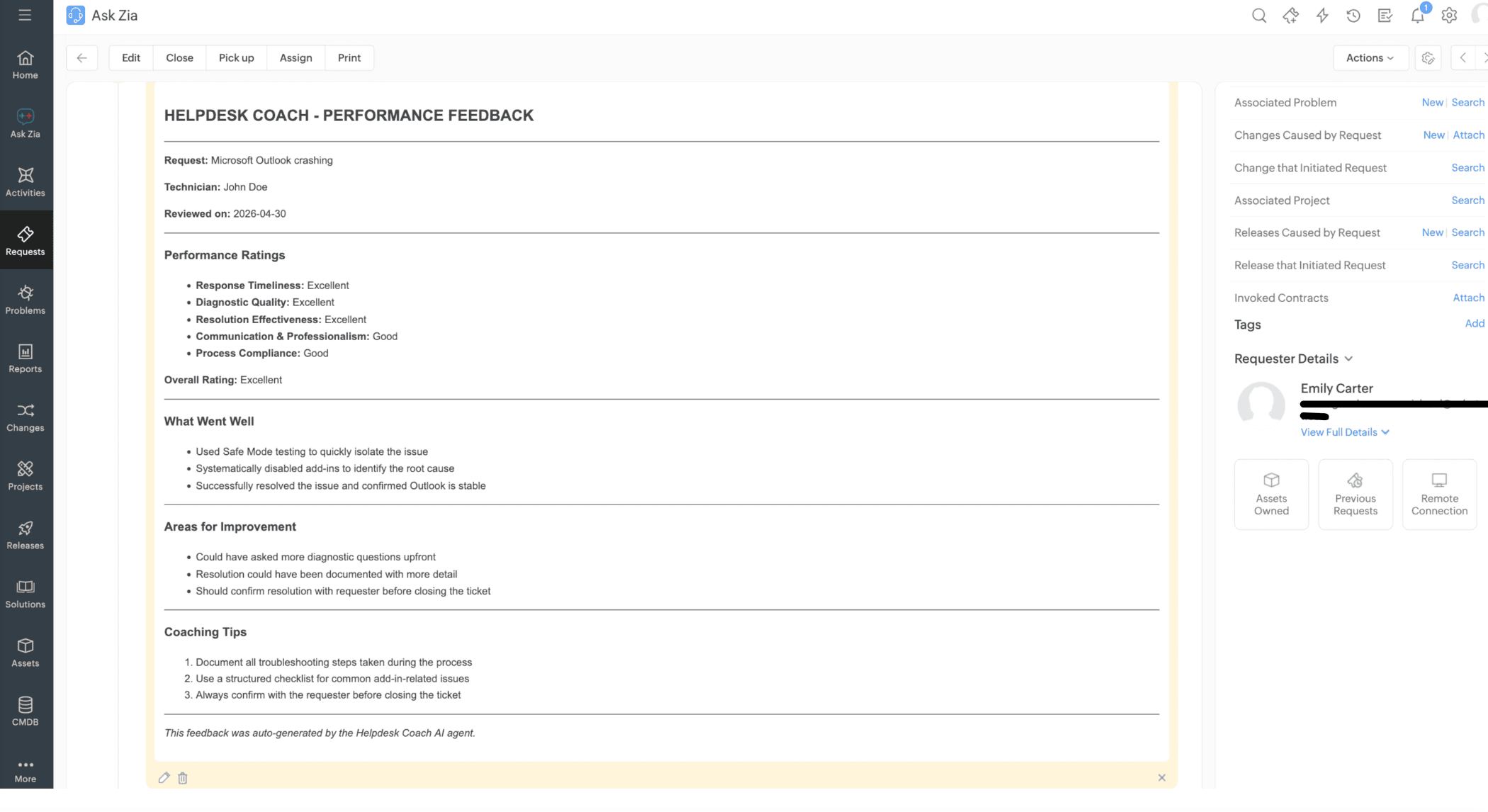Click the Print button
1488x812 pixels.
(349, 58)
